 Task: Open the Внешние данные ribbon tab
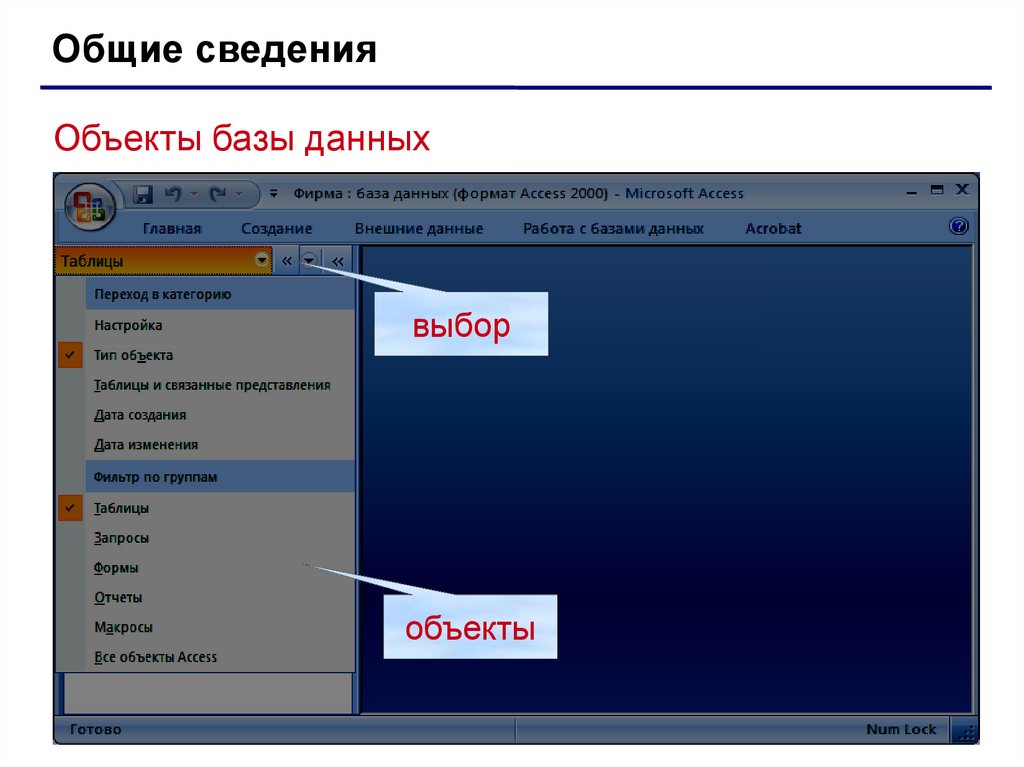(419, 229)
